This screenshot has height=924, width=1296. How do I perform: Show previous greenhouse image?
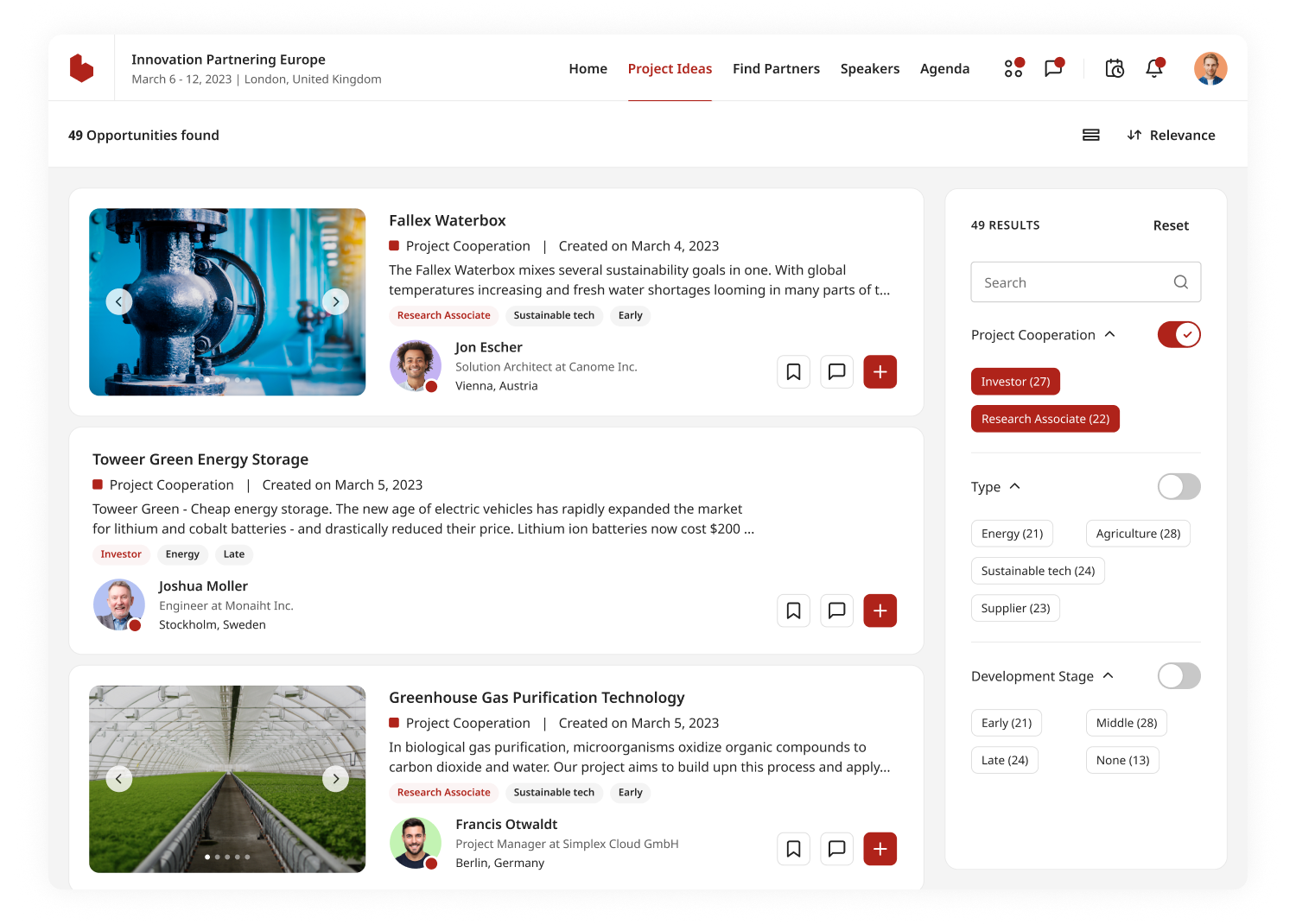(119, 779)
